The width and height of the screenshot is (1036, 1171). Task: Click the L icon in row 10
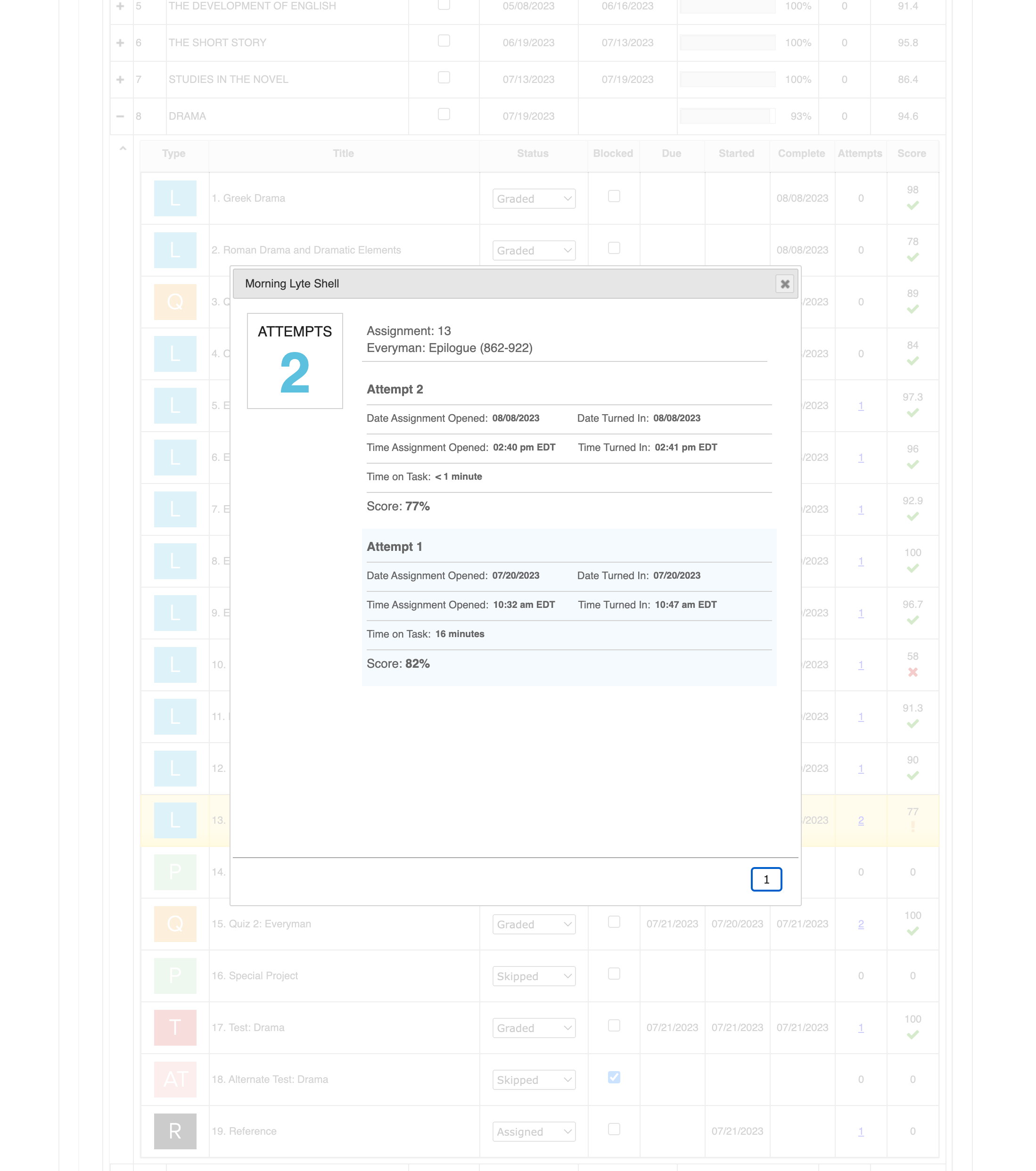tap(175, 664)
